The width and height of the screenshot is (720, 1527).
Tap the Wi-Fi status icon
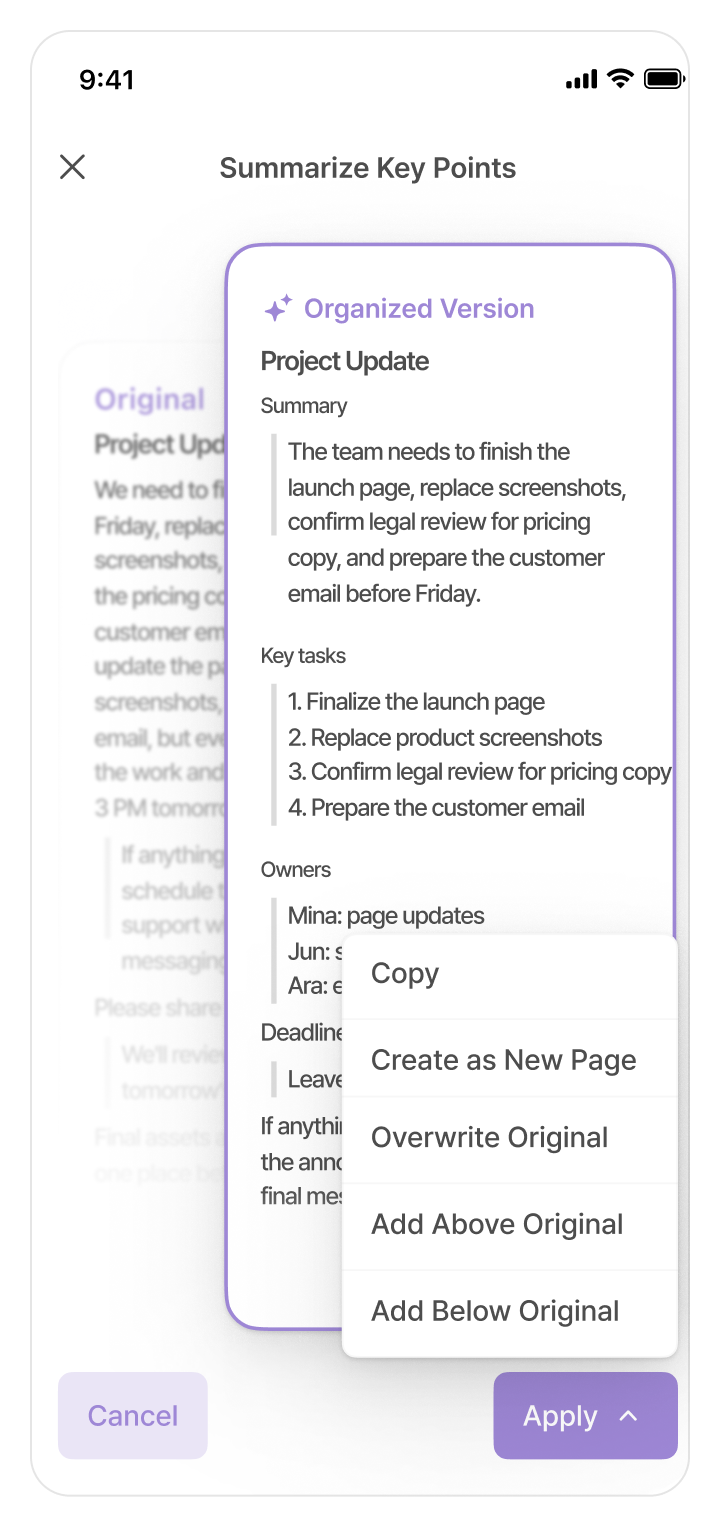pos(621,79)
